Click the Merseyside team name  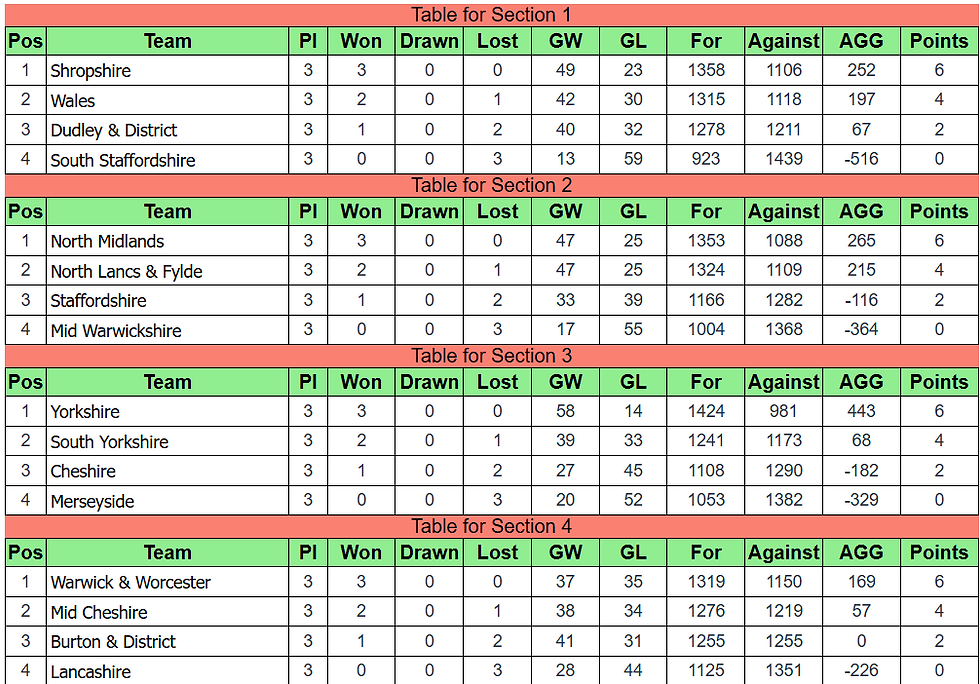click(x=92, y=501)
